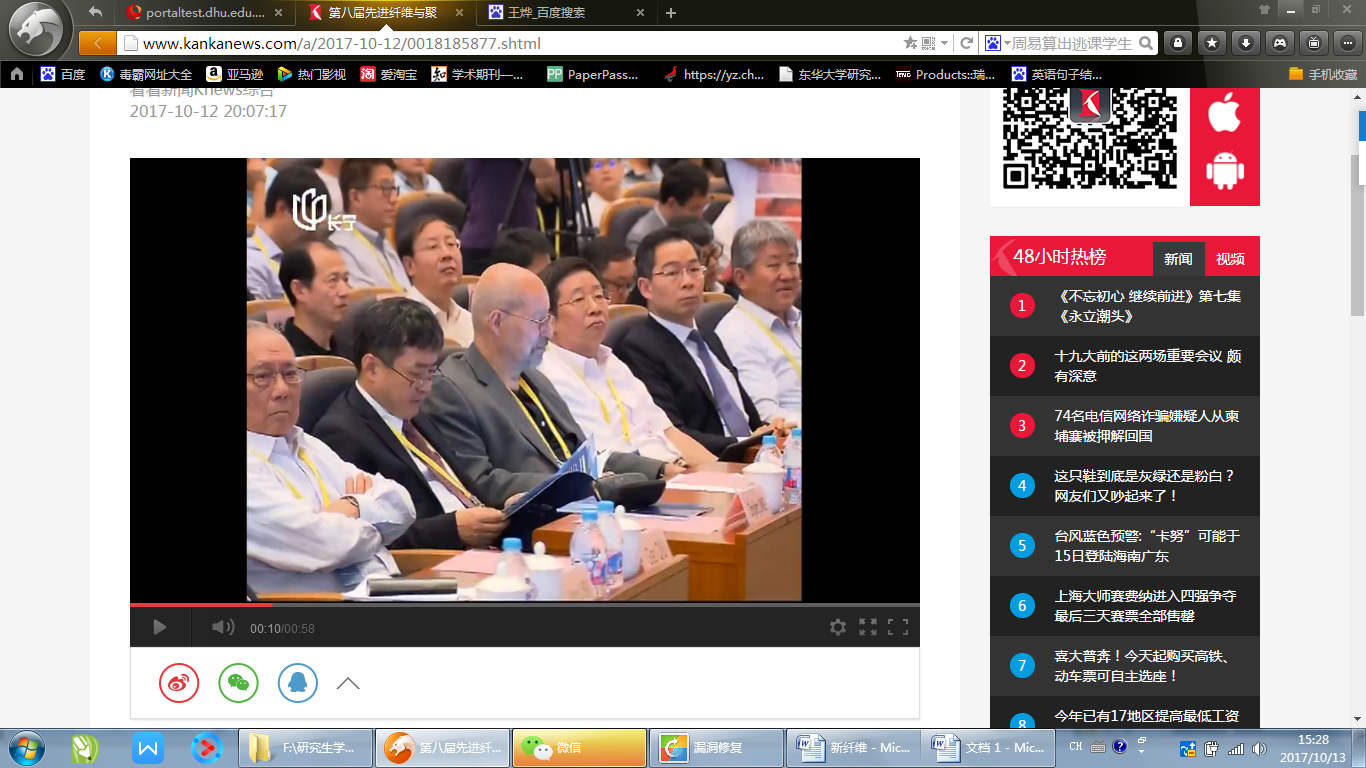1366x768 pixels.
Task: Share the video via WeChat icon
Action: [238, 683]
